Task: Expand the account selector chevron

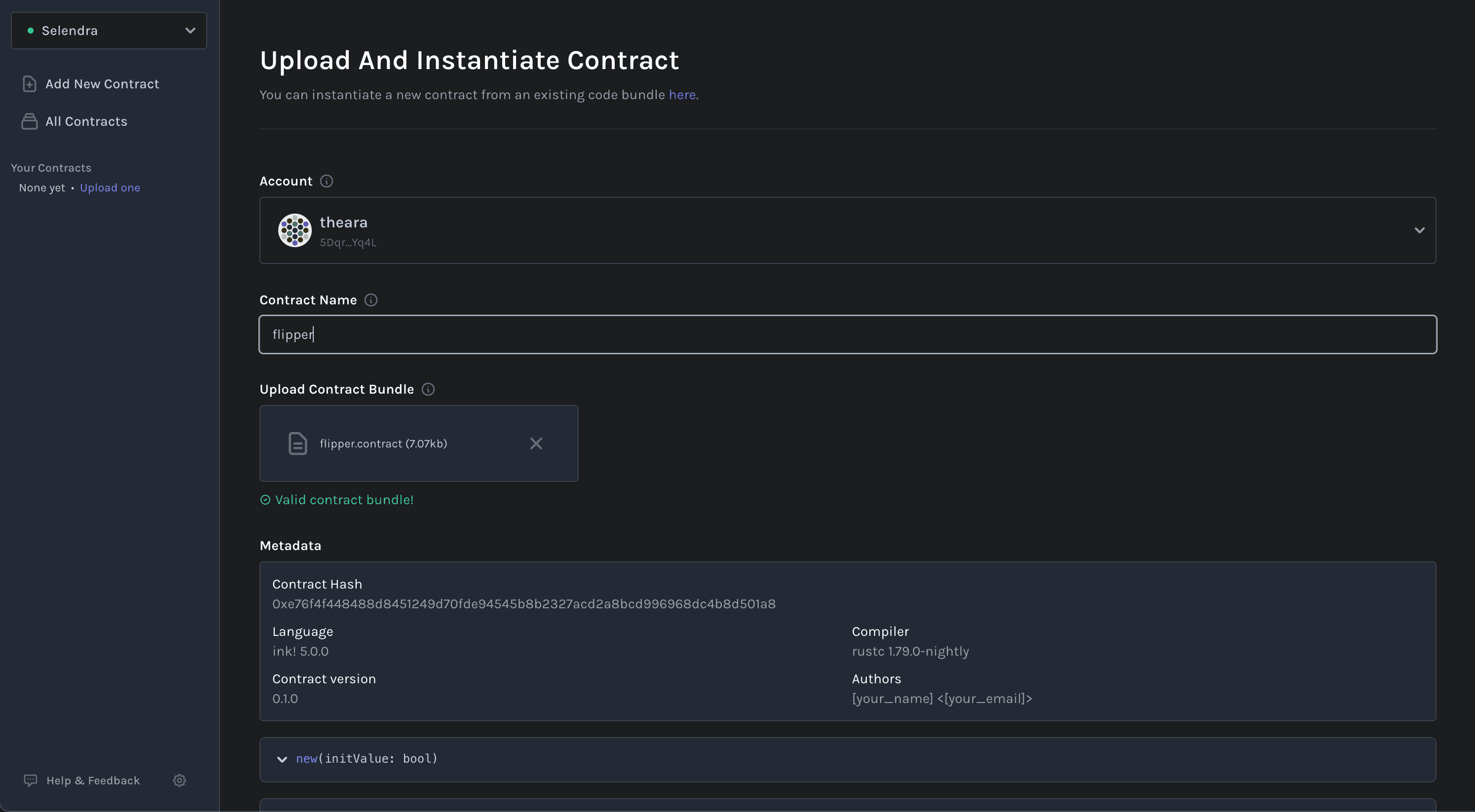Action: point(1419,230)
